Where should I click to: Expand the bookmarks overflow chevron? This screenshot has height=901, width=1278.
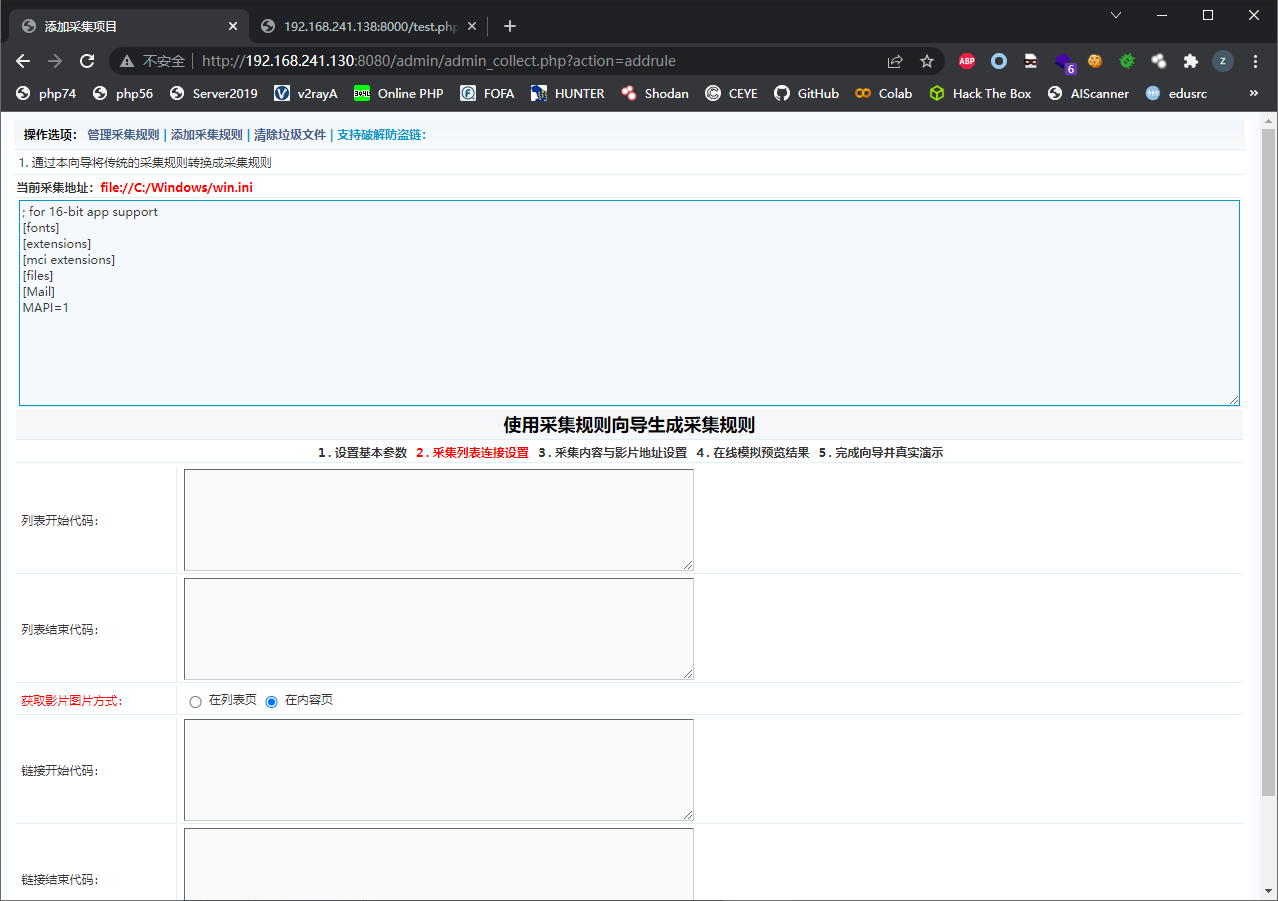pyautogui.click(x=1252, y=93)
